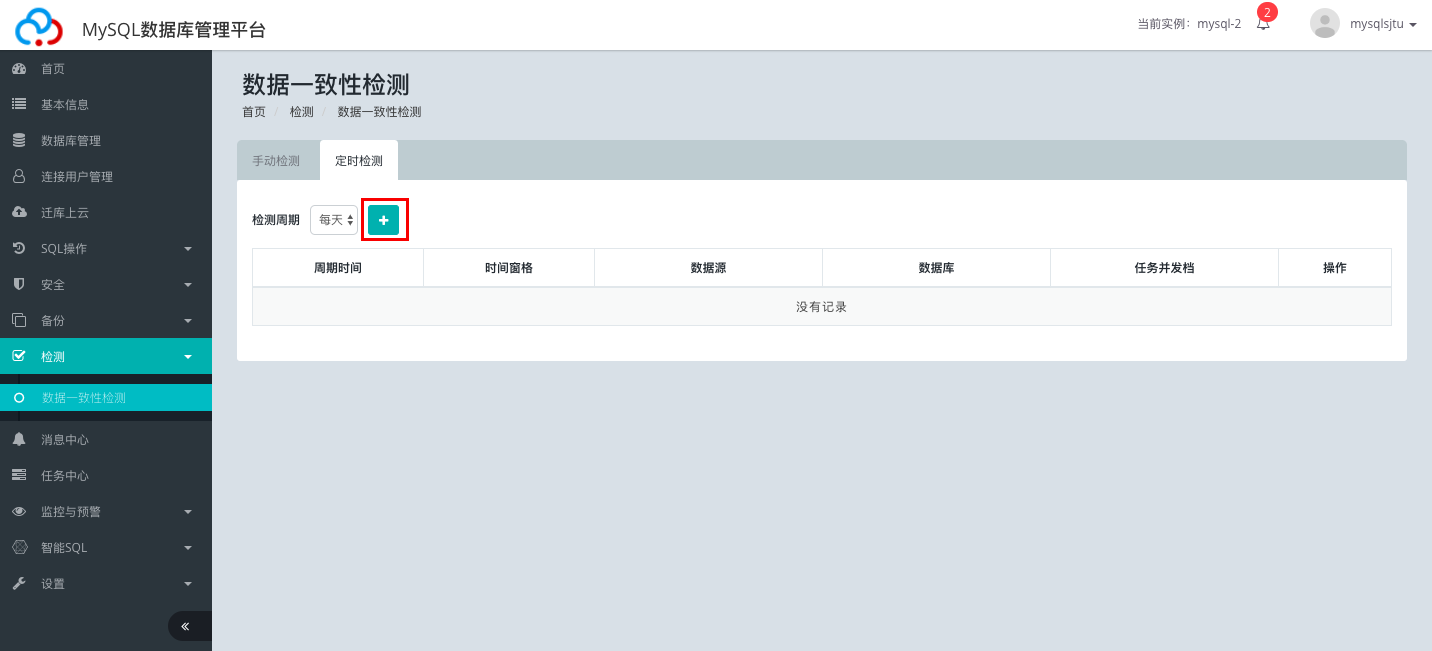Expand the 安全 submenu arrow
Viewport: 1432px width, 651px height.
(188, 285)
